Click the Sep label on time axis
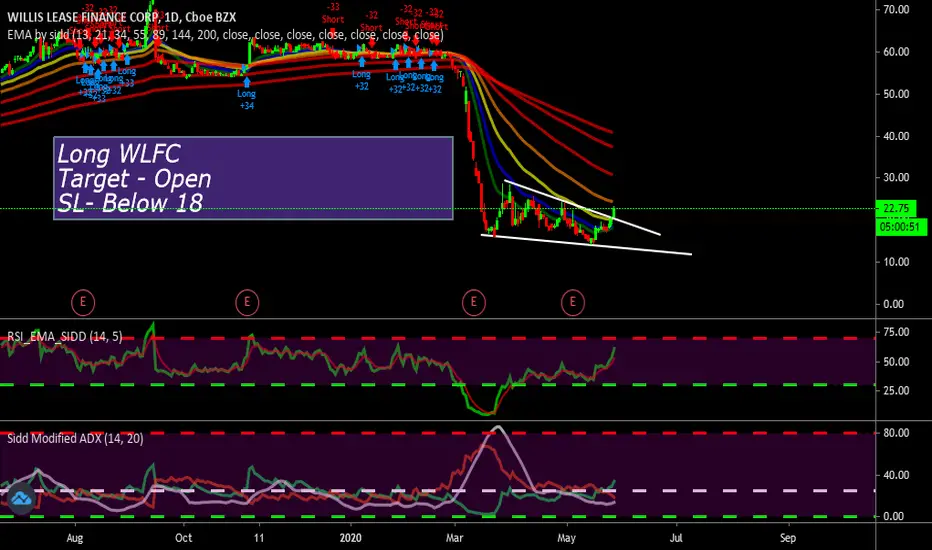This screenshot has height=550, width=932. point(788,538)
